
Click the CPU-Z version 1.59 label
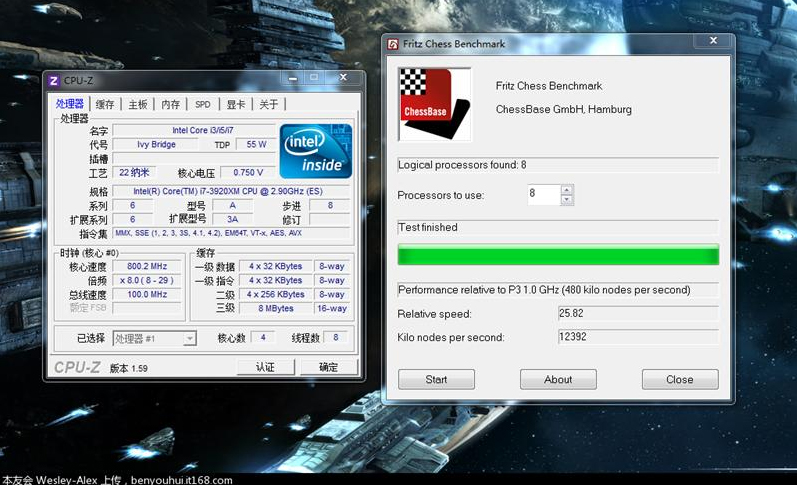point(129,368)
